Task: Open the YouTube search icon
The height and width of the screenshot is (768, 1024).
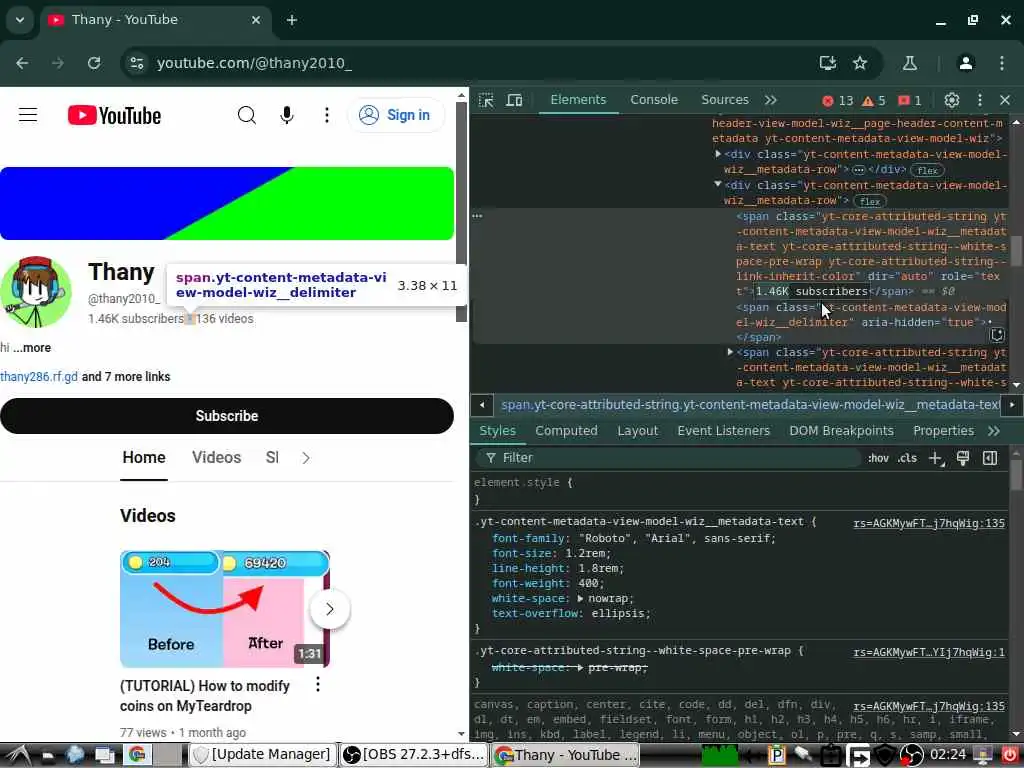Action: pyautogui.click(x=246, y=115)
